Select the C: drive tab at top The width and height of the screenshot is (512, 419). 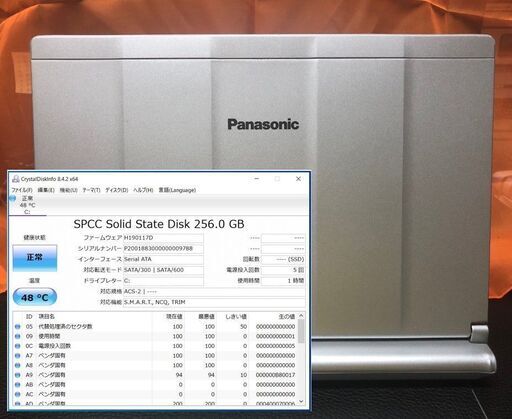point(27,205)
